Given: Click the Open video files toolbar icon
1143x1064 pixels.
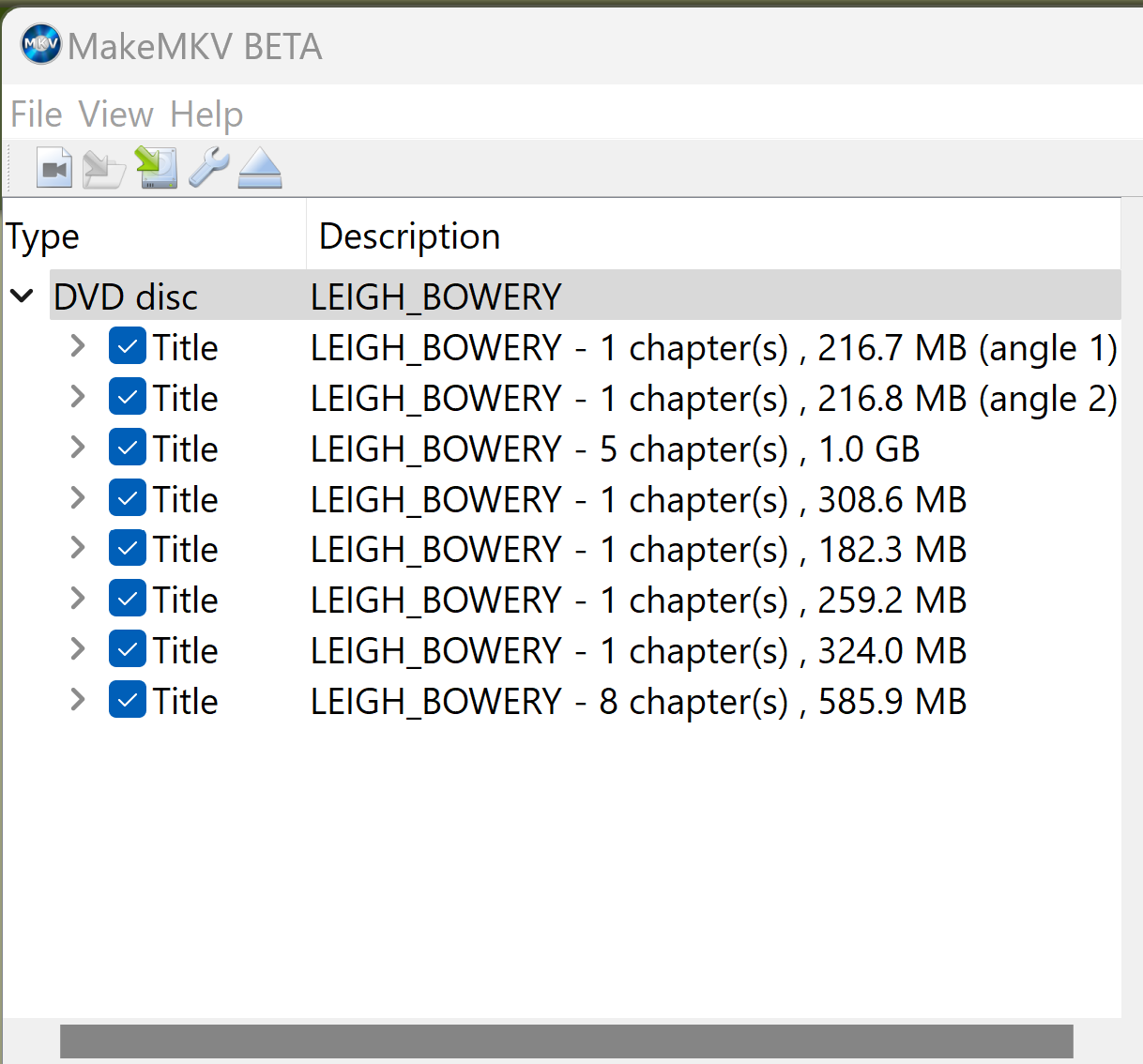Looking at the screenshot, I should [54, 169].
